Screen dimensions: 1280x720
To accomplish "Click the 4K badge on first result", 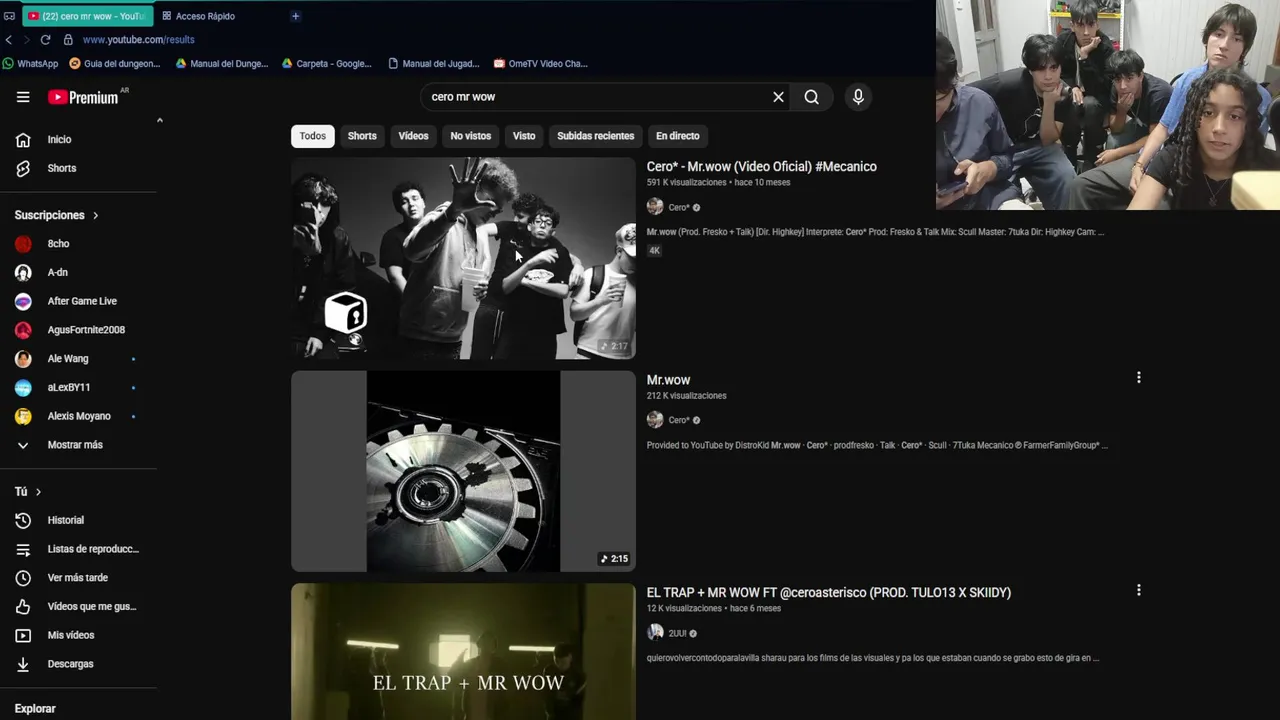I will (654, 251).
